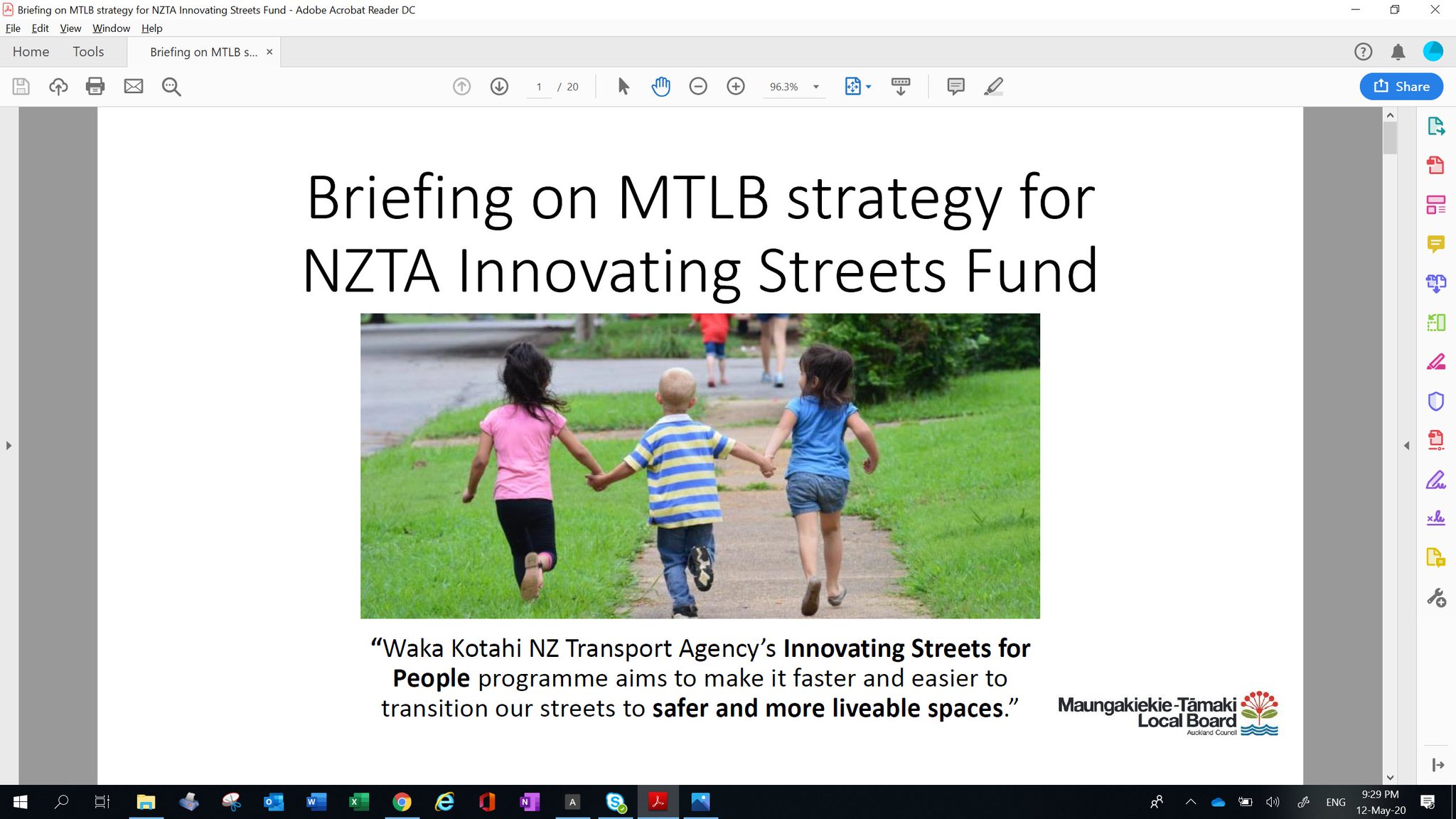The image size is (1456, 819).
Task: Open the Help menu
Action: tap(152, 28)
